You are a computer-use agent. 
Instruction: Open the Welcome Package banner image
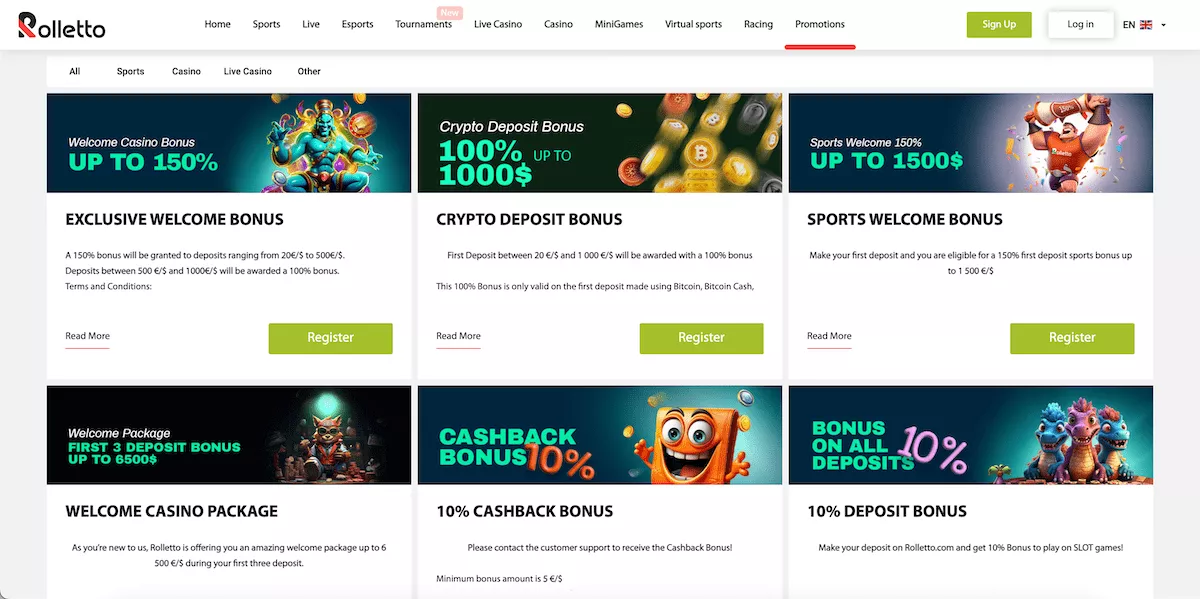[229, 436]
